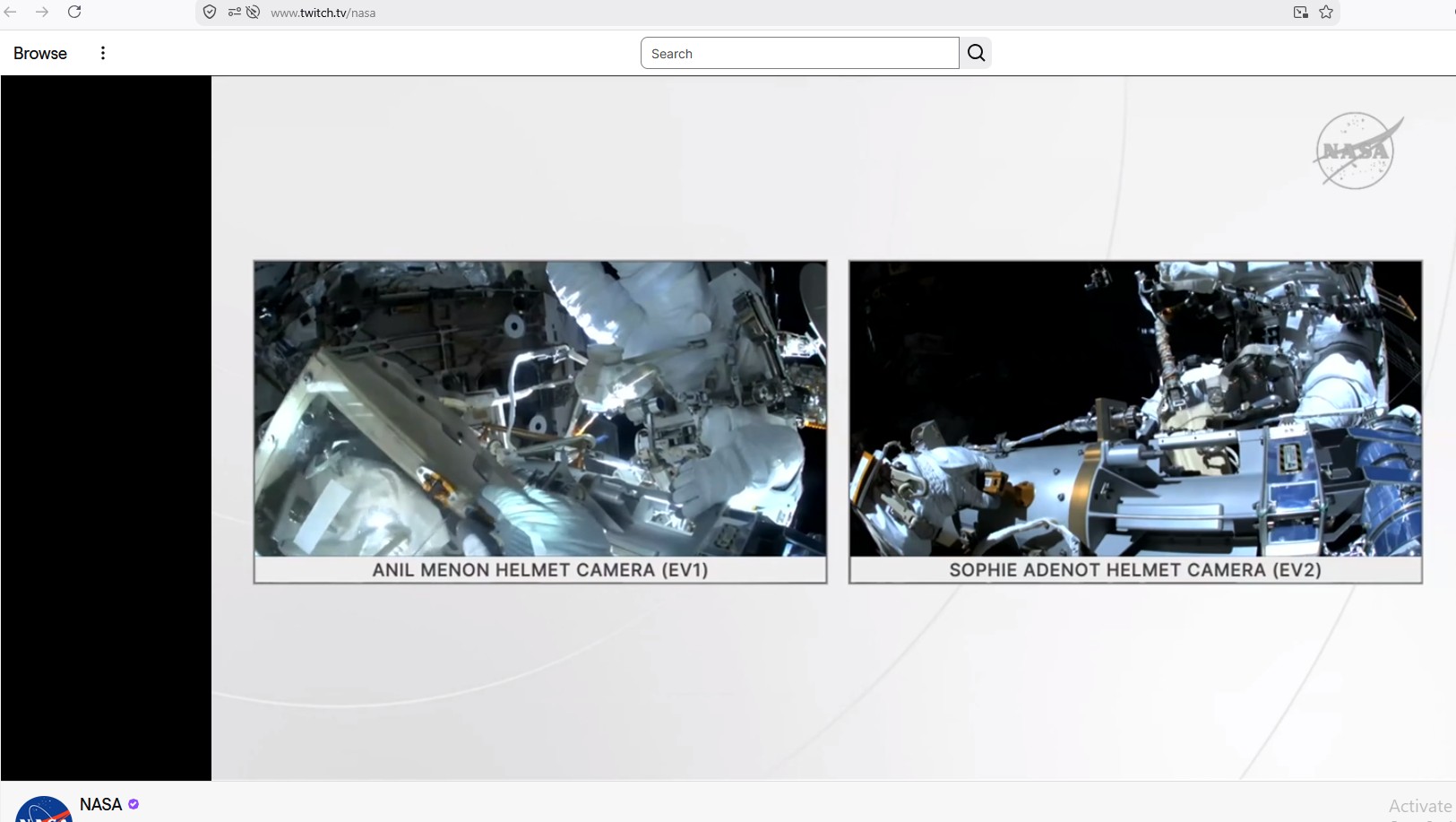
Task: Open the Browse page link
Action: point(40,54)
